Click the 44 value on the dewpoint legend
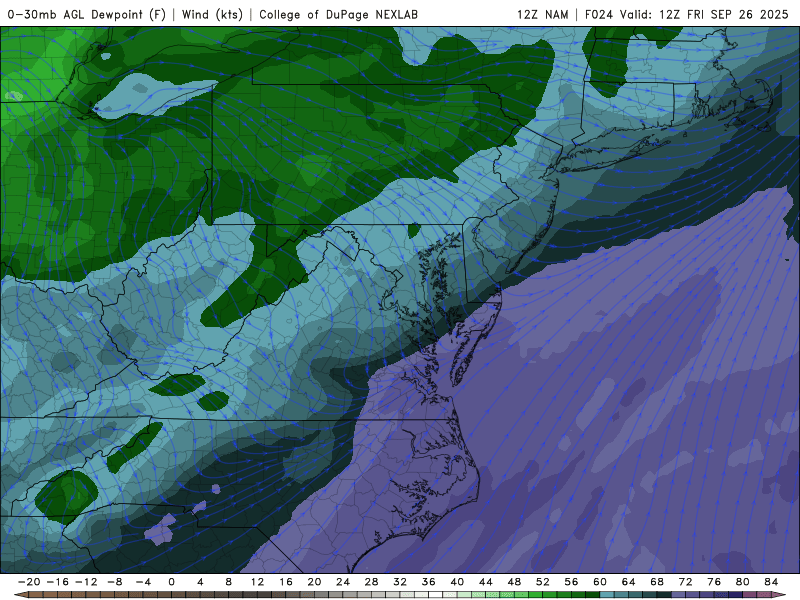Viewport: 800px width, 600px height. point(486,582)
